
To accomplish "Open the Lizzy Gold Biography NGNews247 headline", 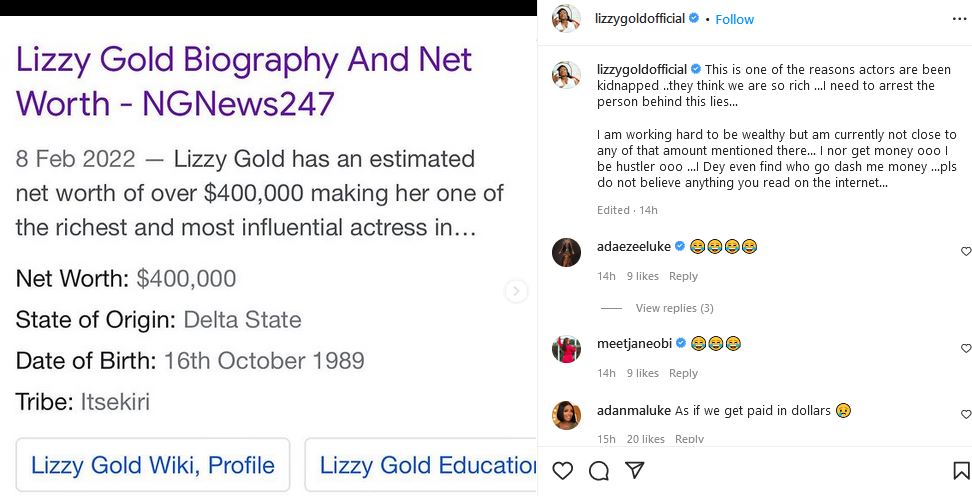I will pyautogui.click(x=244, y=80).
